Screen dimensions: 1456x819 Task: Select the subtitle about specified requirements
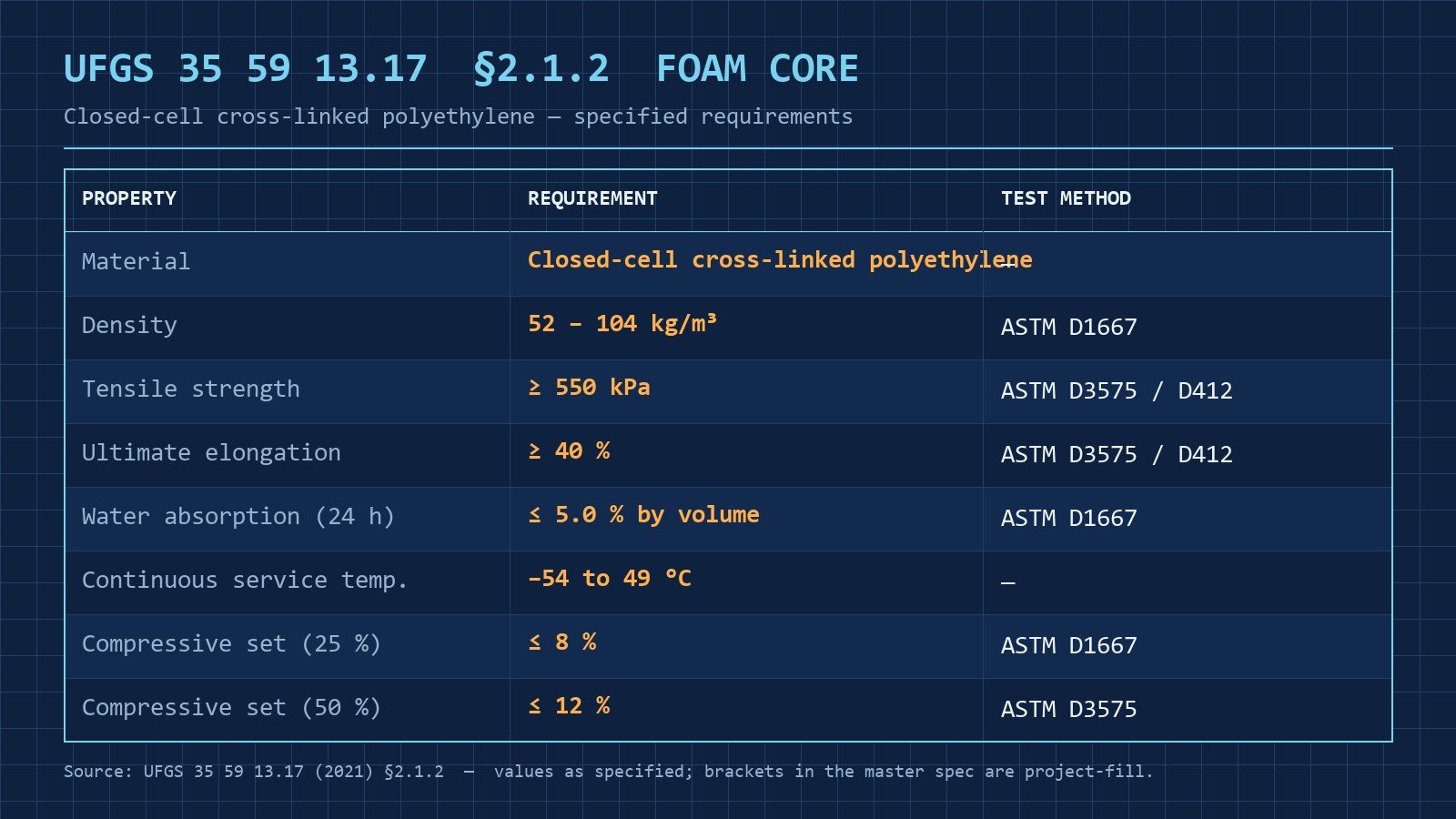click(x=458, y=116)
